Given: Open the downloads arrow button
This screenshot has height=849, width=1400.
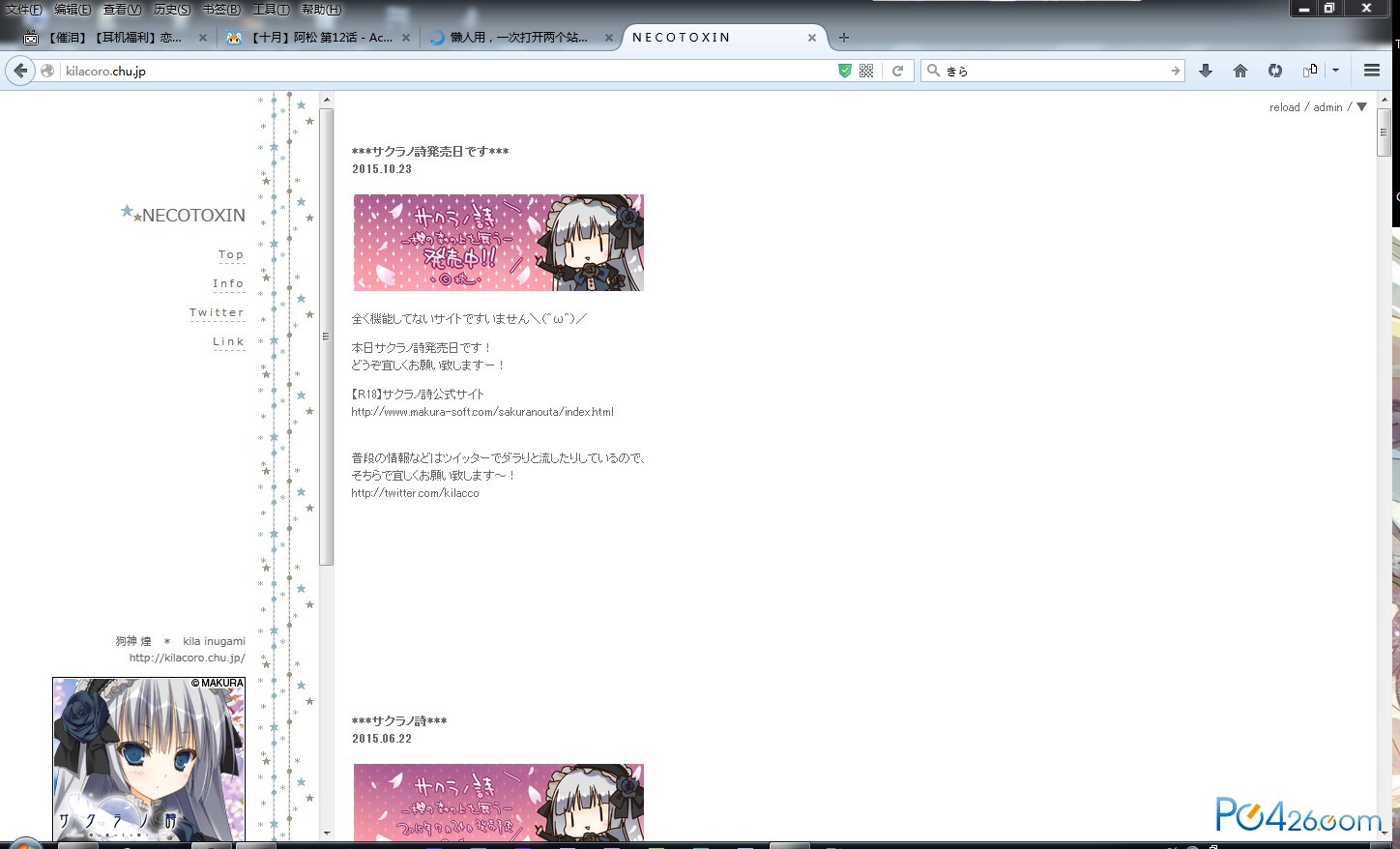Looking at the screenshot, I should click(x=1206, y=71).
